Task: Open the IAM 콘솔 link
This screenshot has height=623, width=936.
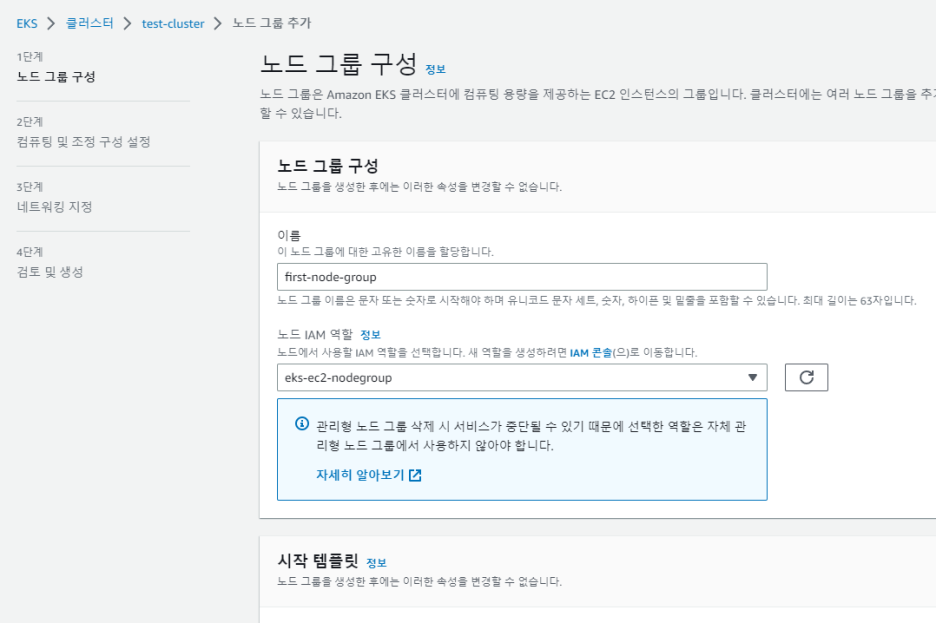Action: point(592,353)
